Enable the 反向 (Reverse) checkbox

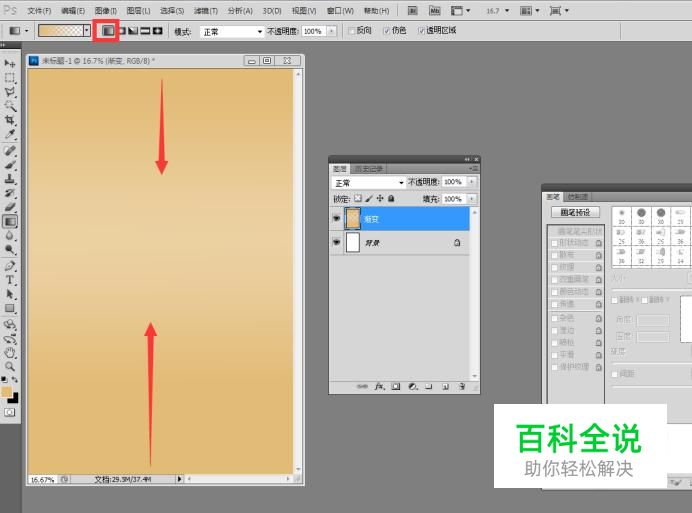point(352,31)
